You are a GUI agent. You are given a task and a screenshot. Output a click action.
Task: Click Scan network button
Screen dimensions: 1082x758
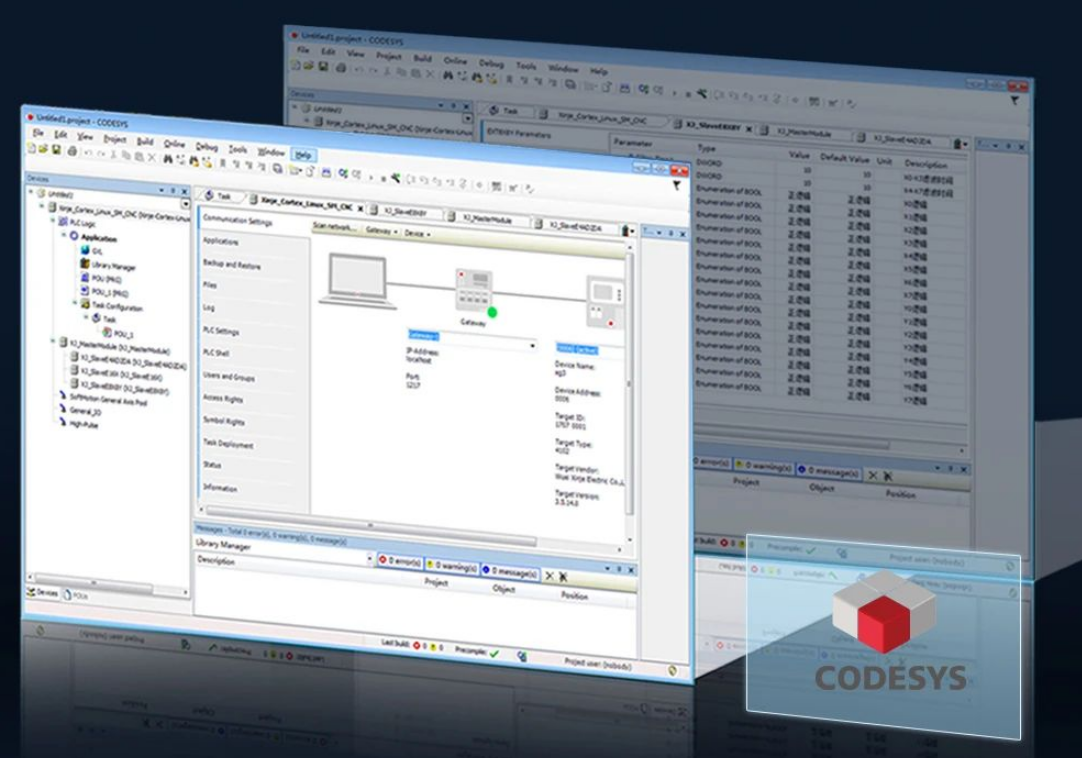(x=334, y=227)
